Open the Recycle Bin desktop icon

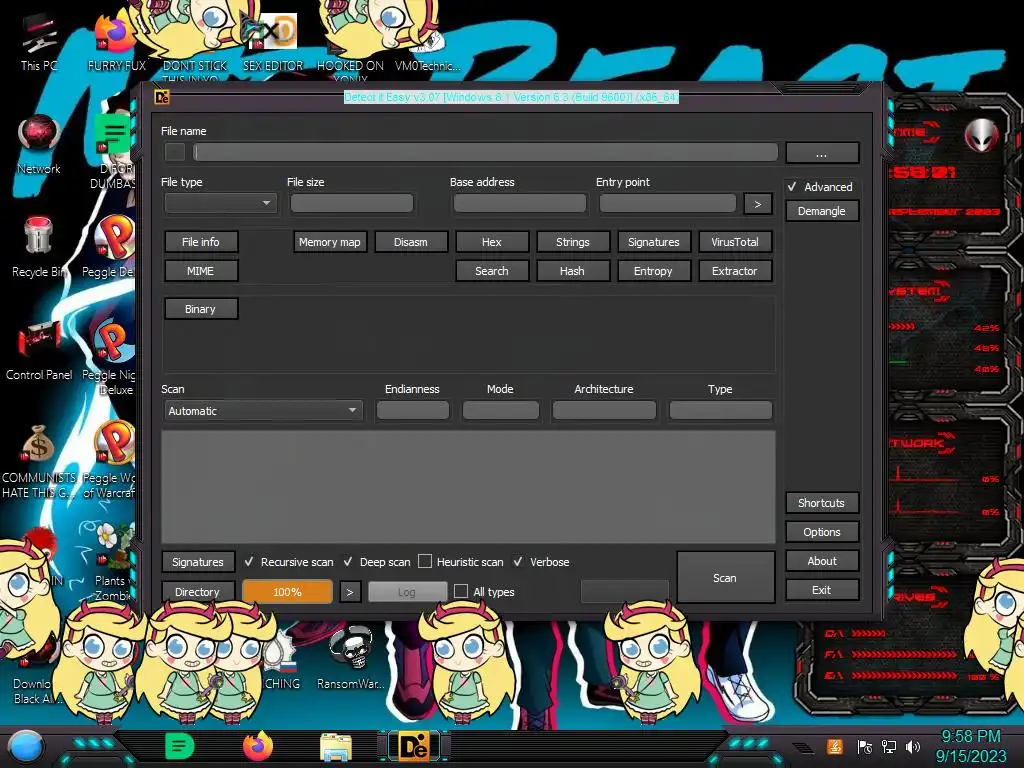39,248
